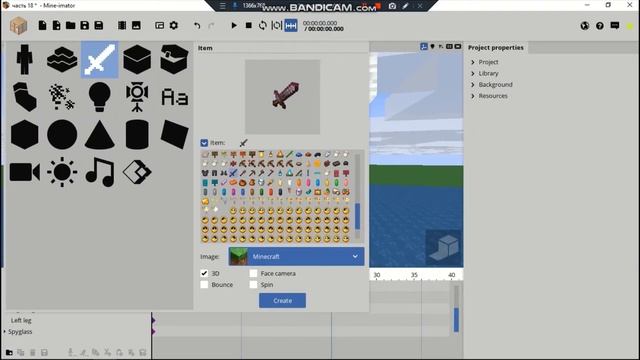640x360 pixels.
Task: Expand the Resources section
Action: point(473,96)
